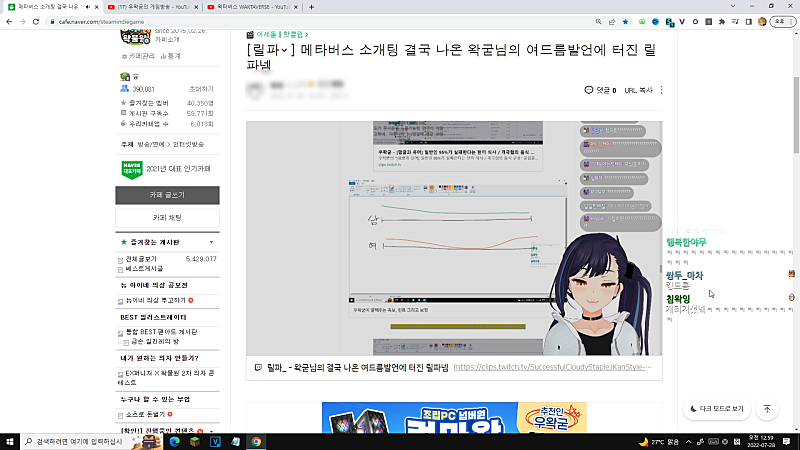Screen dimensions: 800x450
Task: Click the taskbar clock showing 2022-07-28
Action: coord(760,441)
